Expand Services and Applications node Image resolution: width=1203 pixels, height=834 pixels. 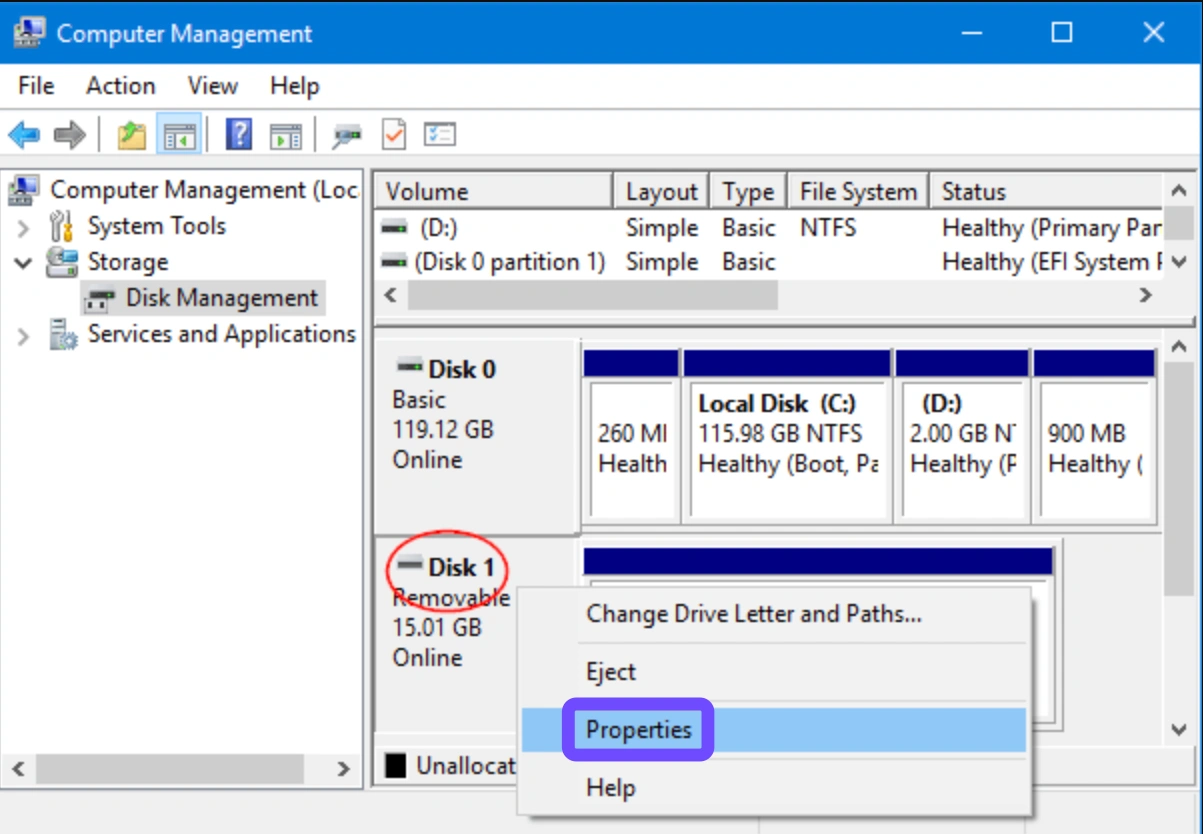pyautogui.click(x=24, y=335)
